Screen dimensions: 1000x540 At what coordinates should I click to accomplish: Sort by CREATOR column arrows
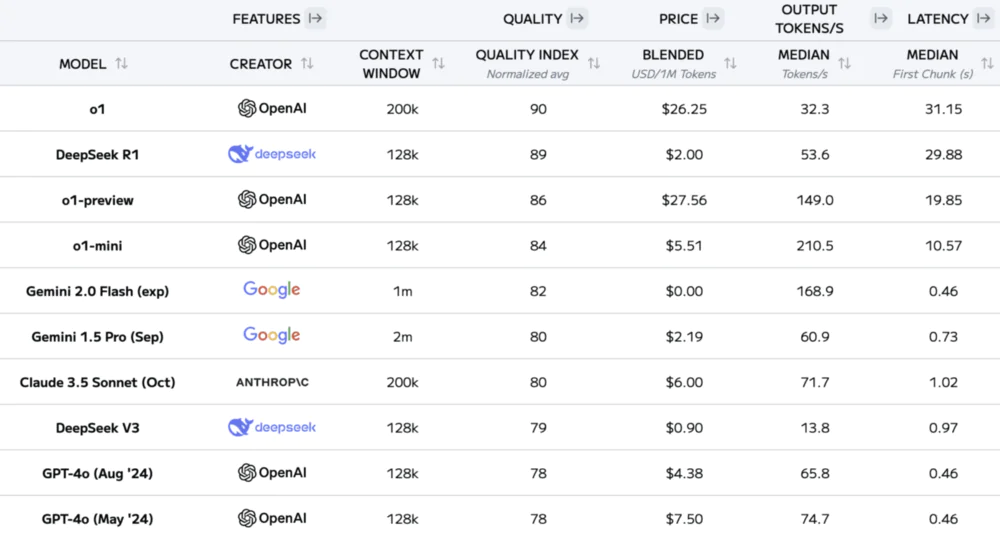tap(307, 63)
